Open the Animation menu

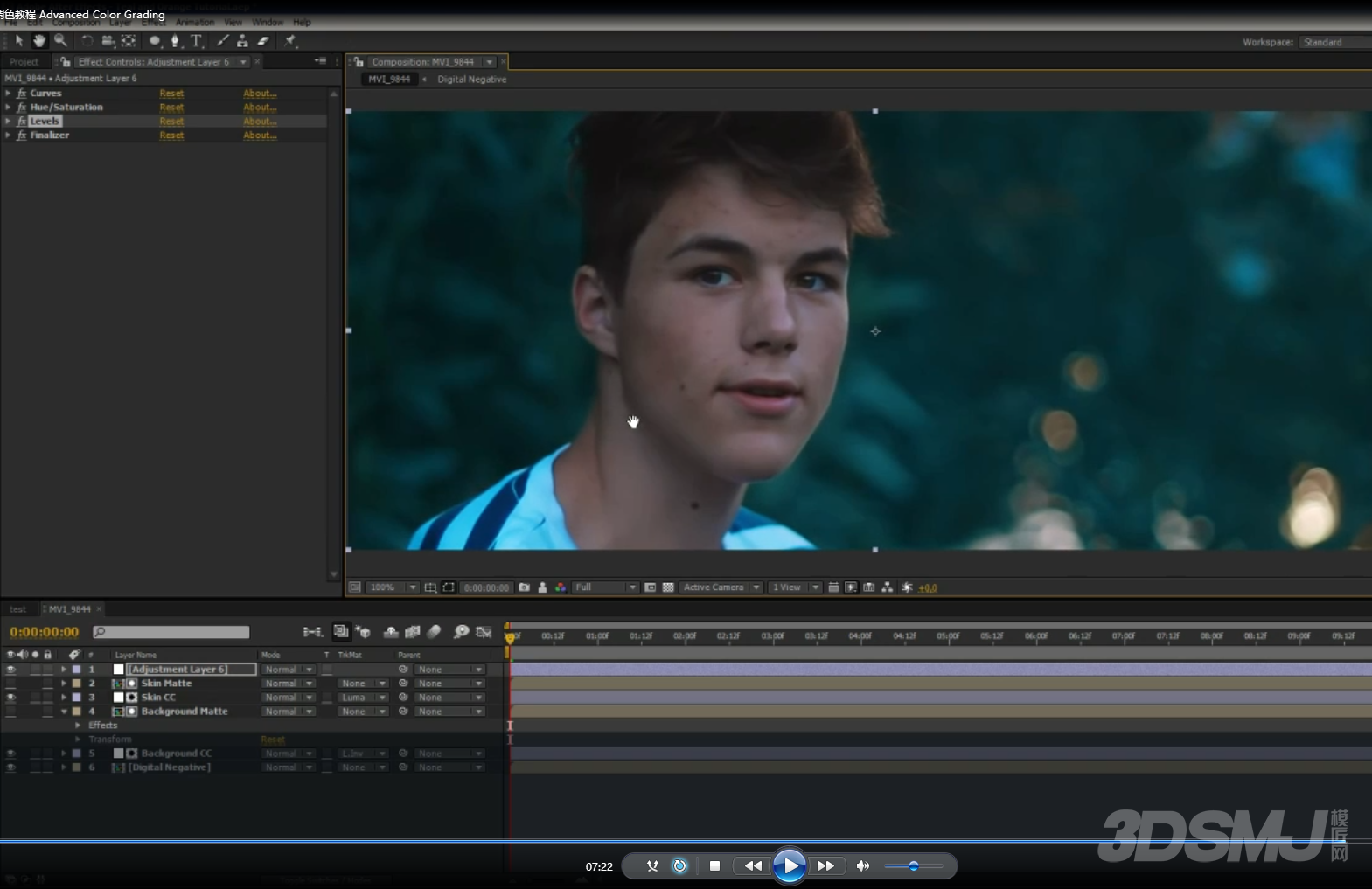pyautogui.click(x=195, y=23)
